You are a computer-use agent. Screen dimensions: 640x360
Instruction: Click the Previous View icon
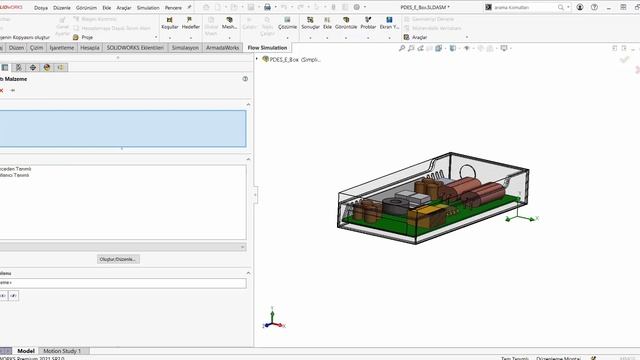pyautogui.click(x=420, y=48)
